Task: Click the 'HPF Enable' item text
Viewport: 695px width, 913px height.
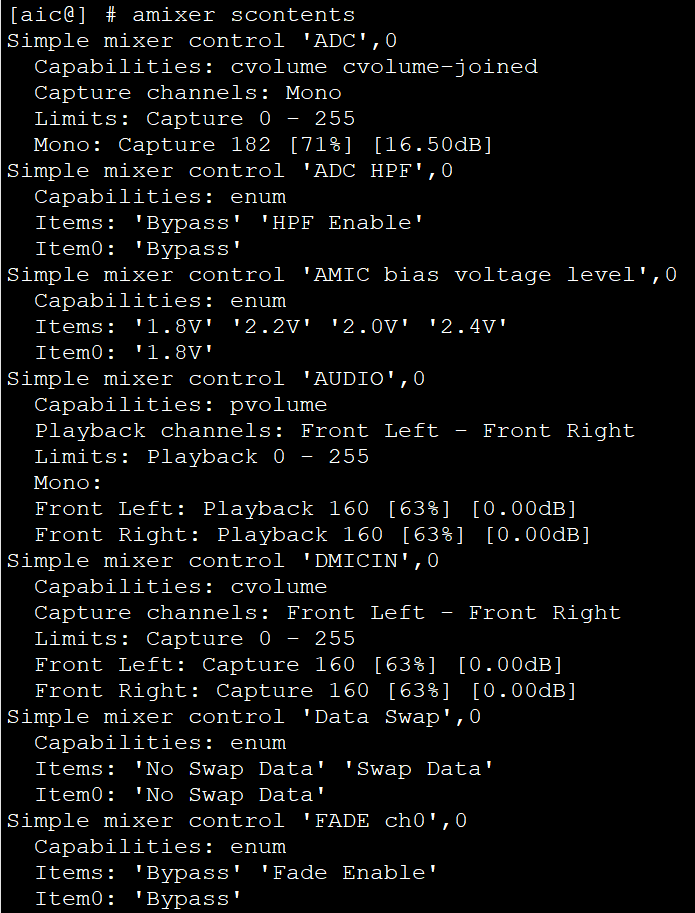Action: click(x=342, y=223)
